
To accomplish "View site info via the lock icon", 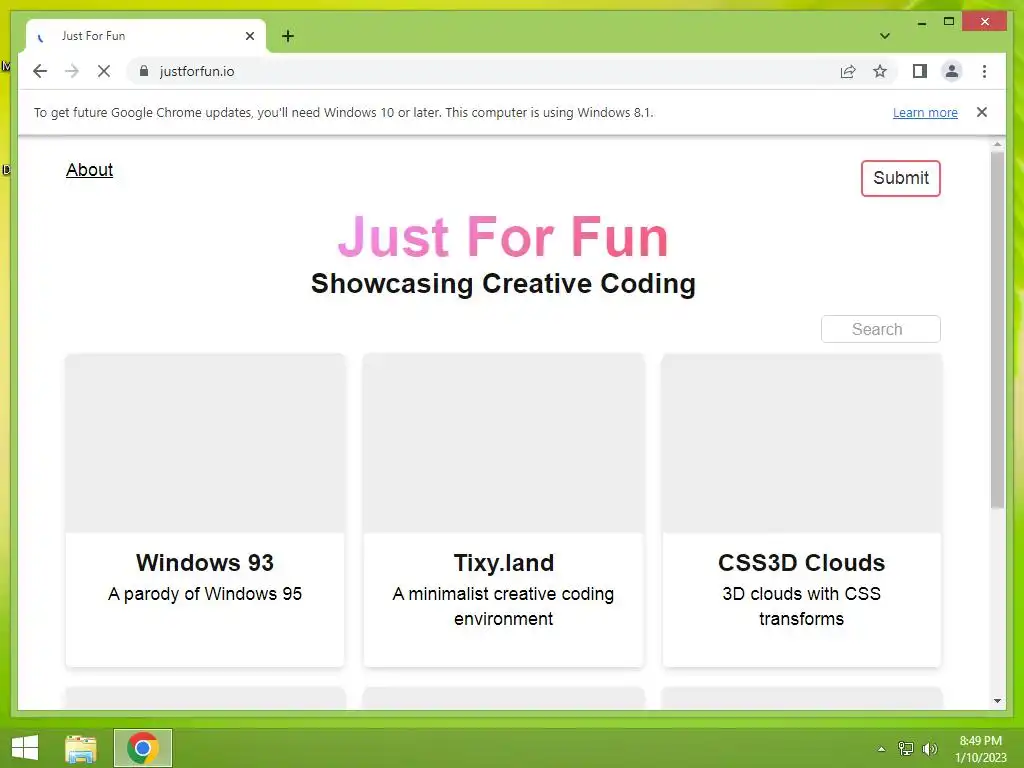I will click(x=144, y=71).
